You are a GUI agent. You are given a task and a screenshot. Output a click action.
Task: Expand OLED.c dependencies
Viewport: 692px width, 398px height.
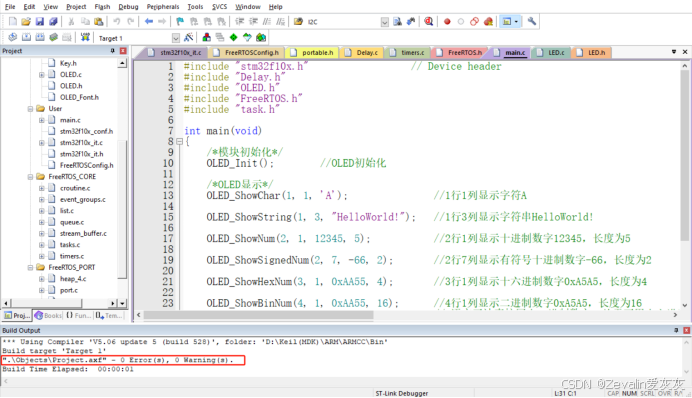click(x=41, y=75)
